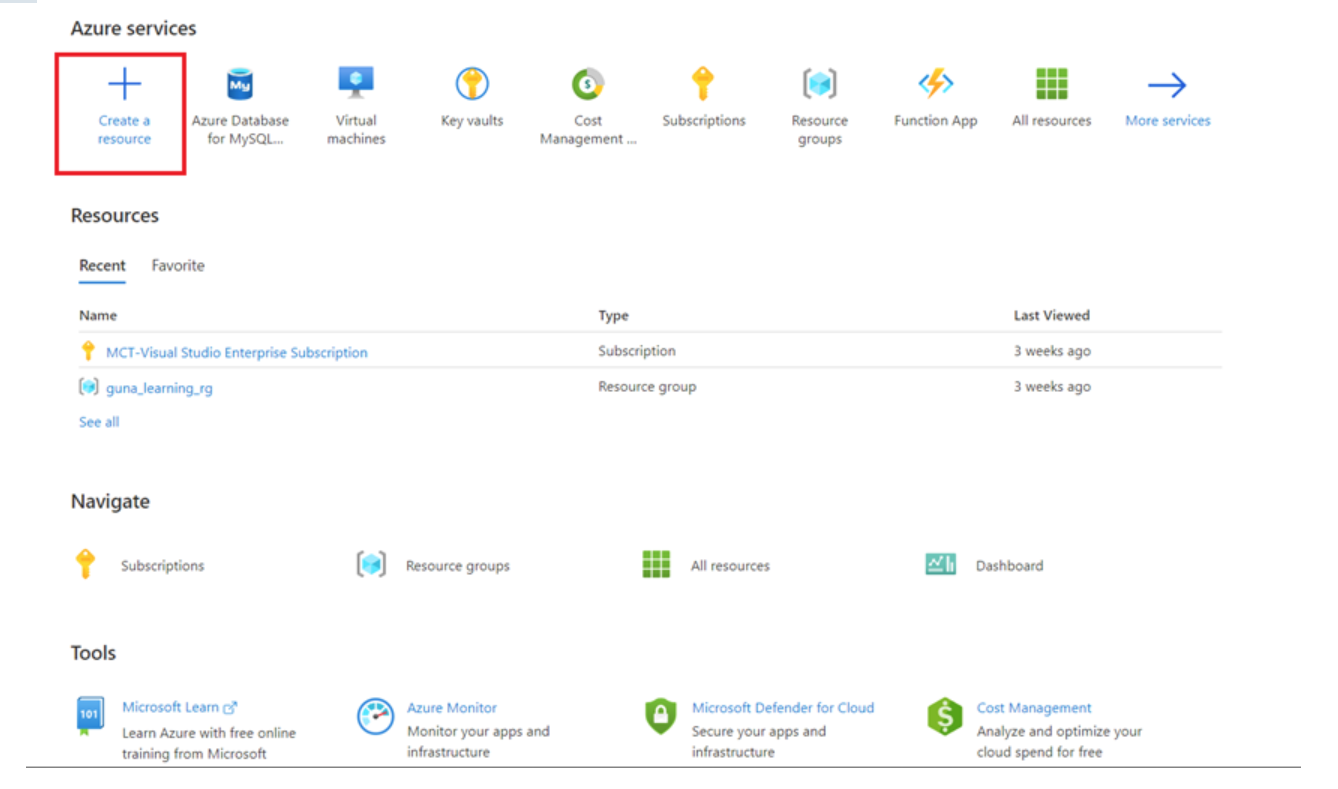Click cube icon beside guna_learning_rg
Viewport: 1338px width, 789px height.
point(89,387)
